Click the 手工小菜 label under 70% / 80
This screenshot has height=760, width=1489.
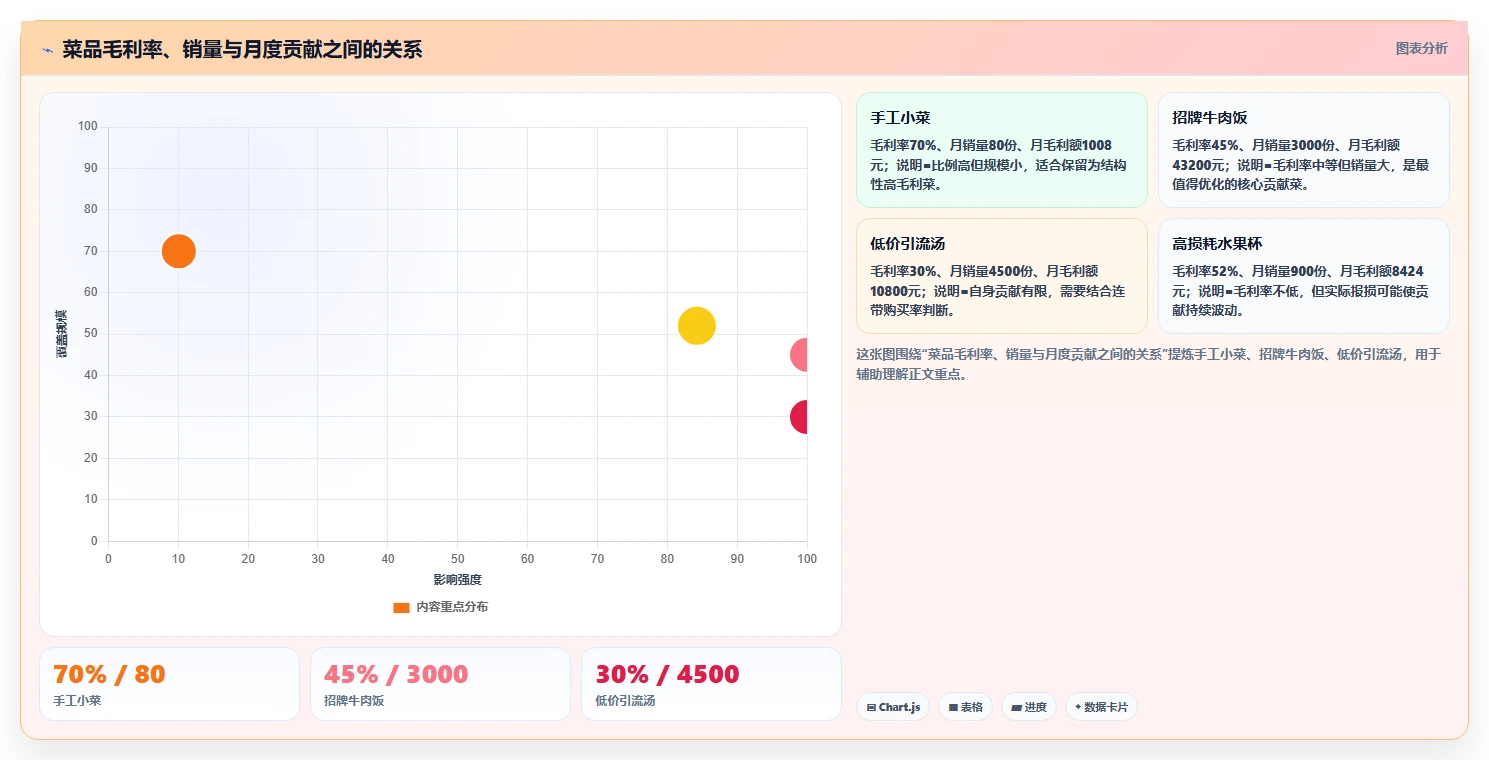click(x=77, y=701)
